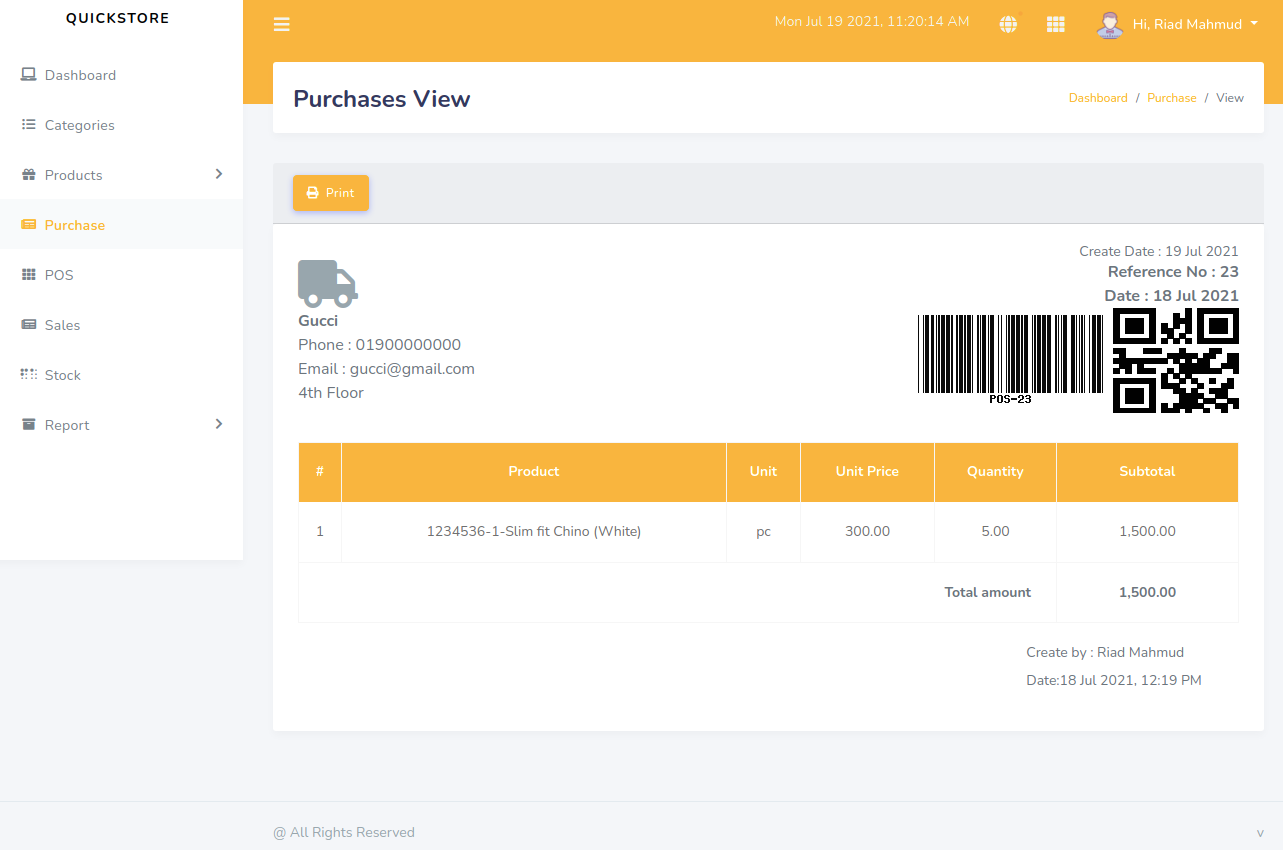Click 'Date:18 Jul 2021, 12:19 PM'
1283x850 pixels.
pos(1114,680)
